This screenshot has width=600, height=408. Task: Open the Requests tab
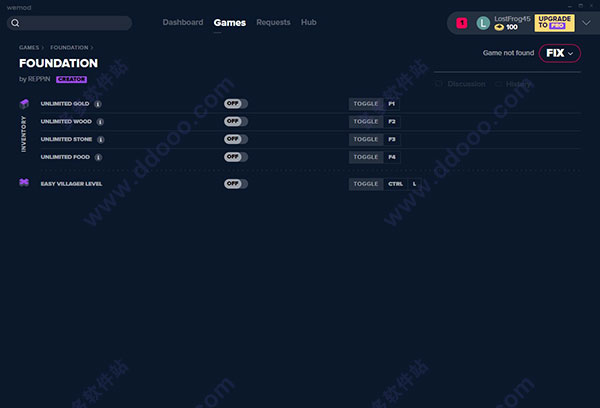(x=273, y=22)
